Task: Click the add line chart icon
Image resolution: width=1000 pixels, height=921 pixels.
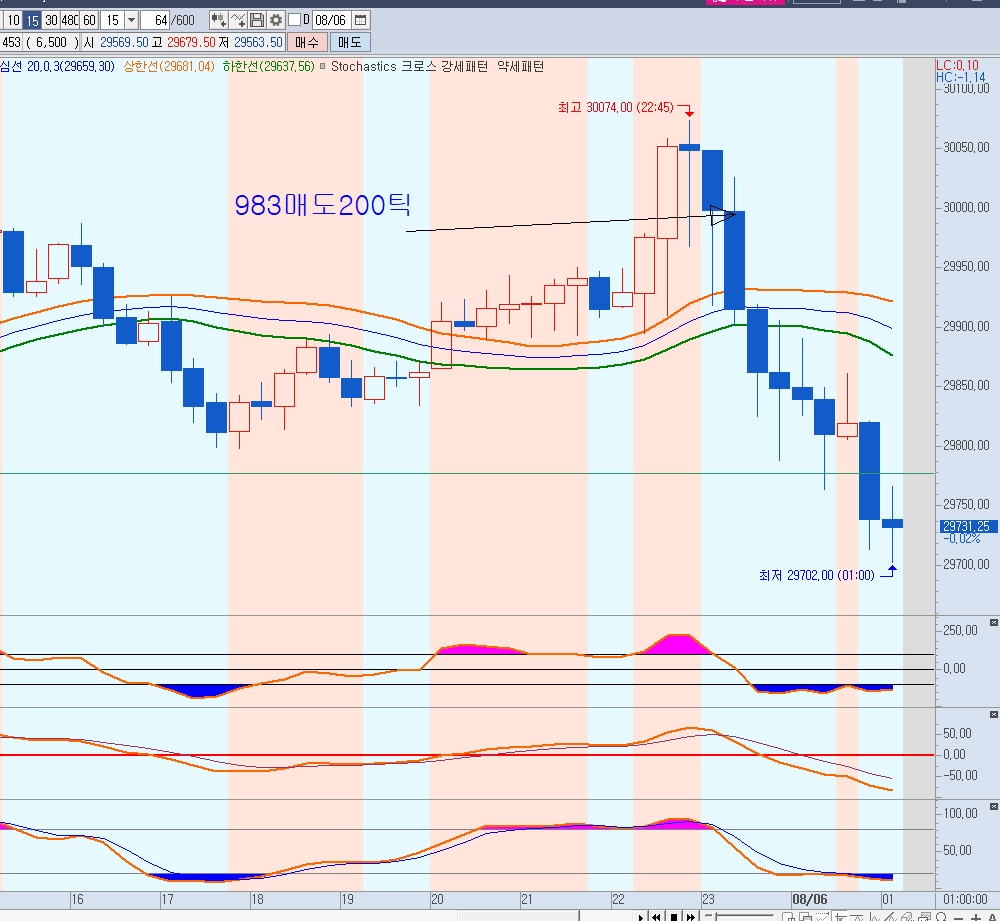Action: click(238, 20)
